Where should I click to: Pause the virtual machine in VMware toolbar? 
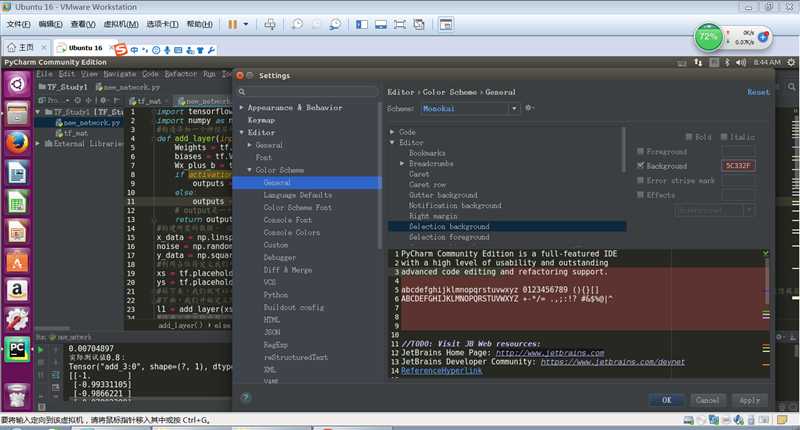click(x=232, y=24)
